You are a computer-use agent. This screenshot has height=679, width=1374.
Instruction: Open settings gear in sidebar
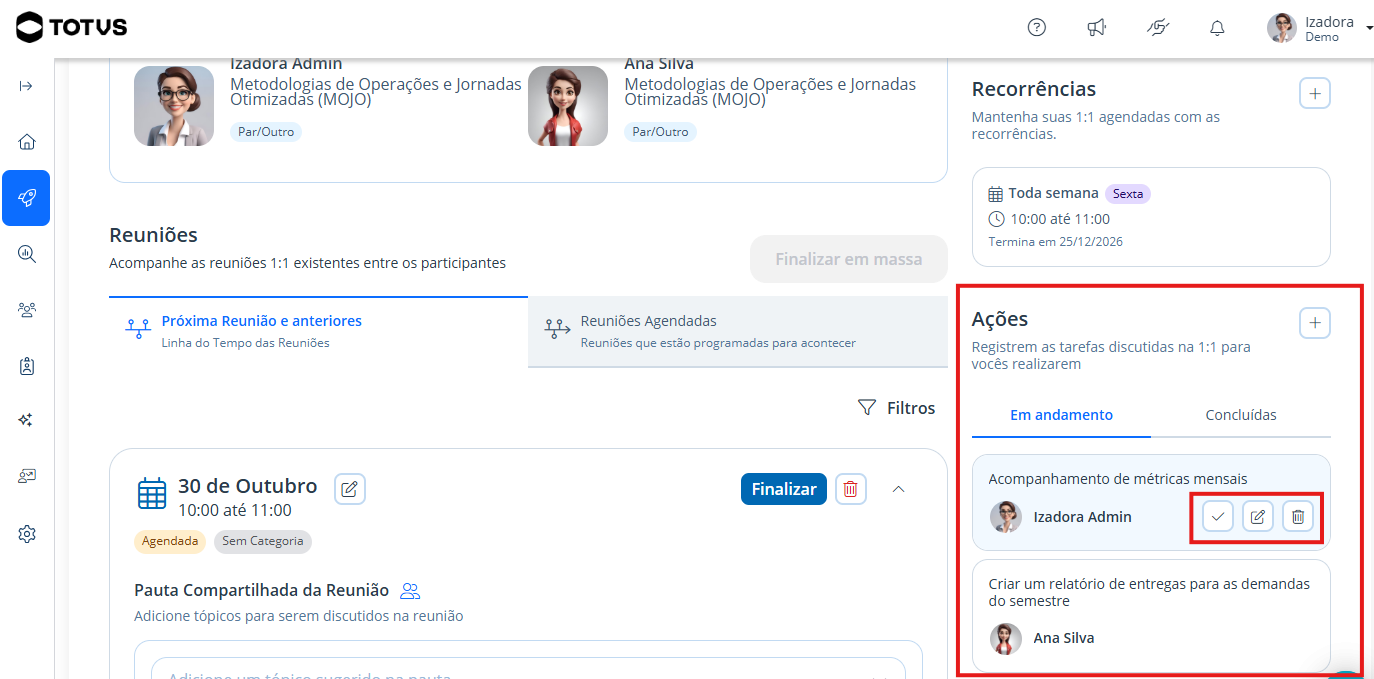pyautogui.click(x=26, y=534)
